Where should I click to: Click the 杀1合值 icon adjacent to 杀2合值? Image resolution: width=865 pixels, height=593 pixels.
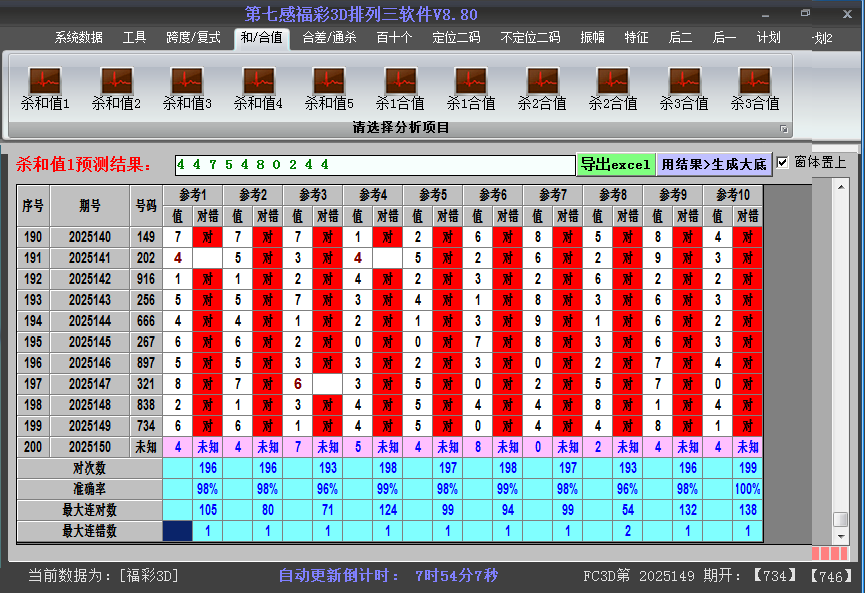click(471, 88)
